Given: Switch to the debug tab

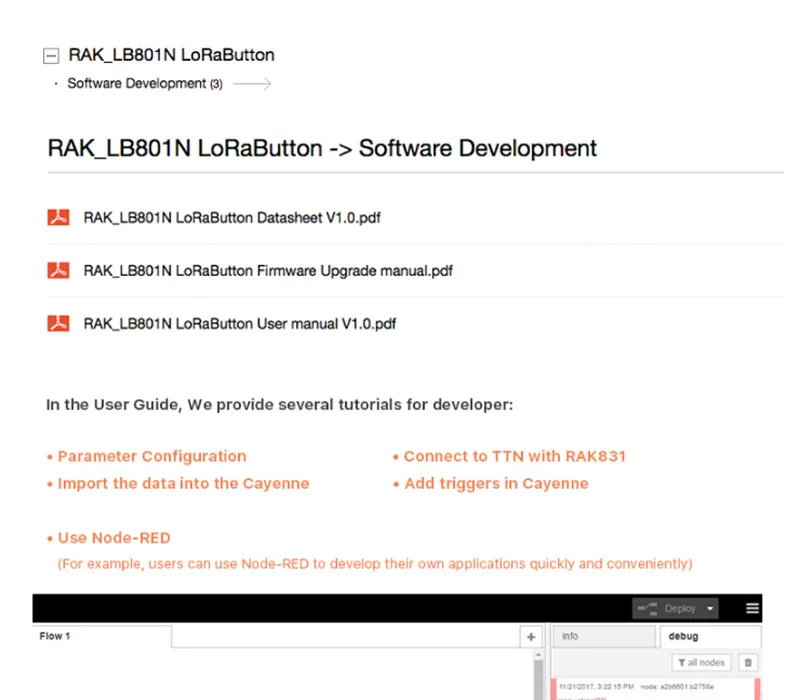Looking at the screenshot, I should tap(710, 636).
